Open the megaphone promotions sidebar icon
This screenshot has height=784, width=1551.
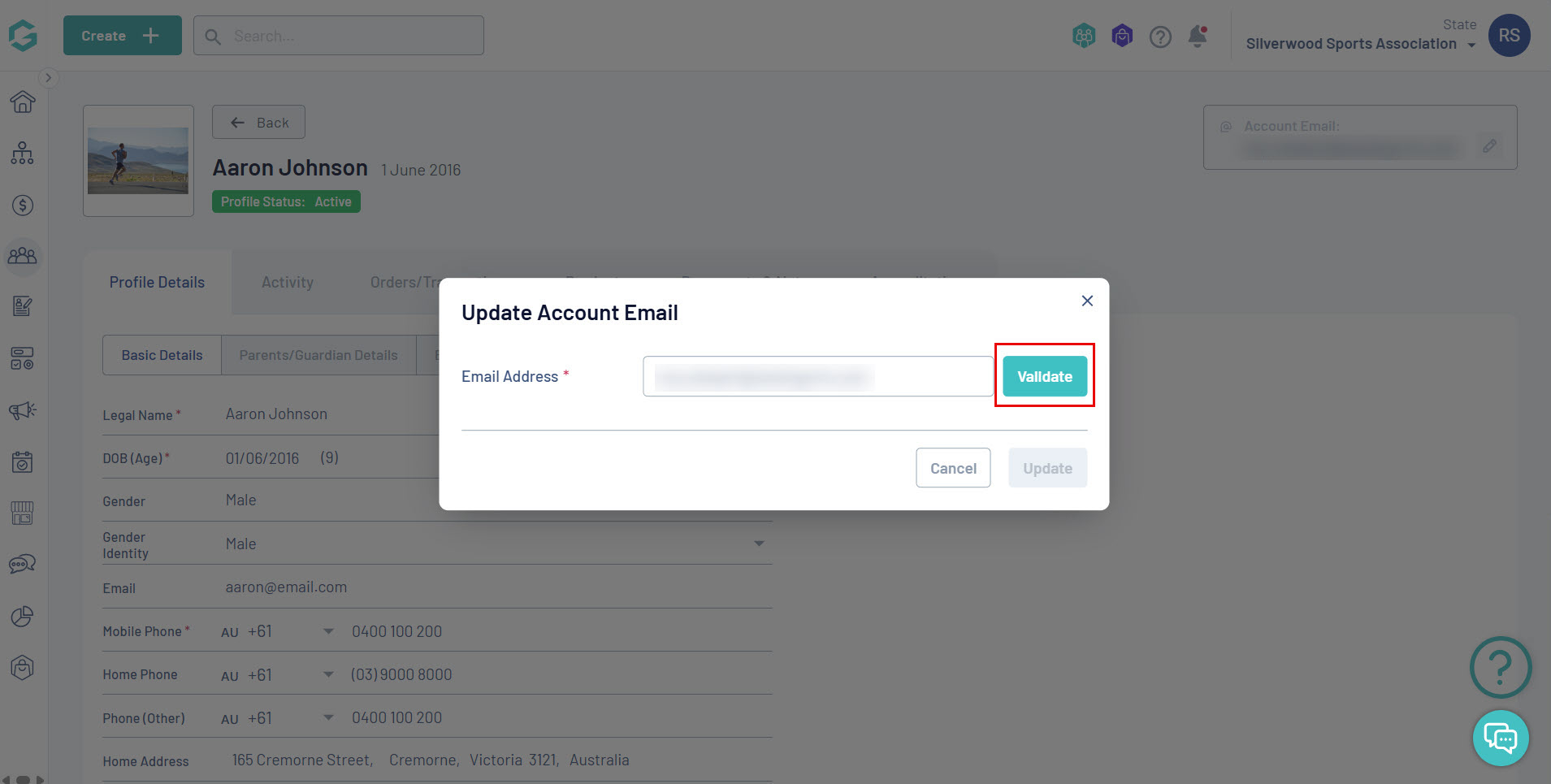click(x=23, y=410)
